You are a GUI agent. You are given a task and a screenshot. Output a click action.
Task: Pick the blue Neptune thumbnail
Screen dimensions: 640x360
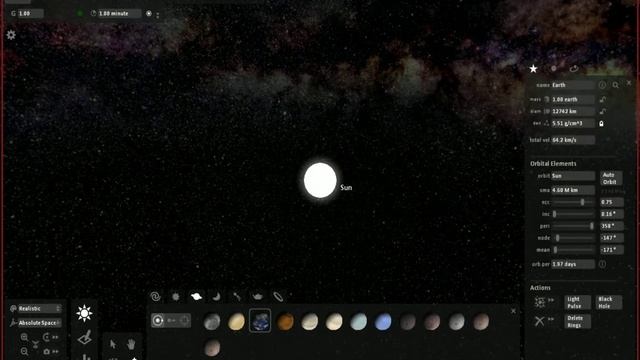[x=383, y=322]
